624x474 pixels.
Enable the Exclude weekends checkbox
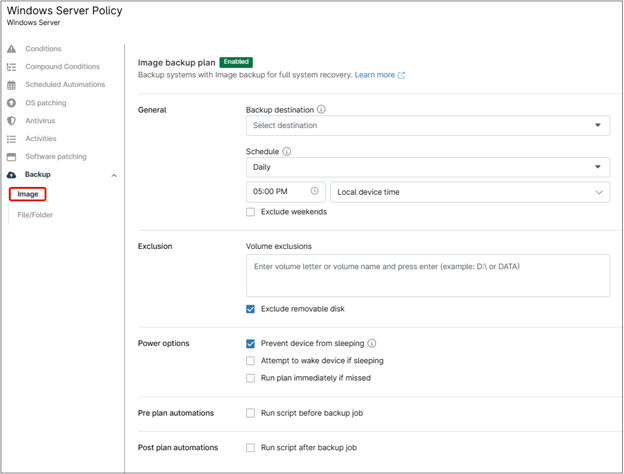tap(251, 212)
